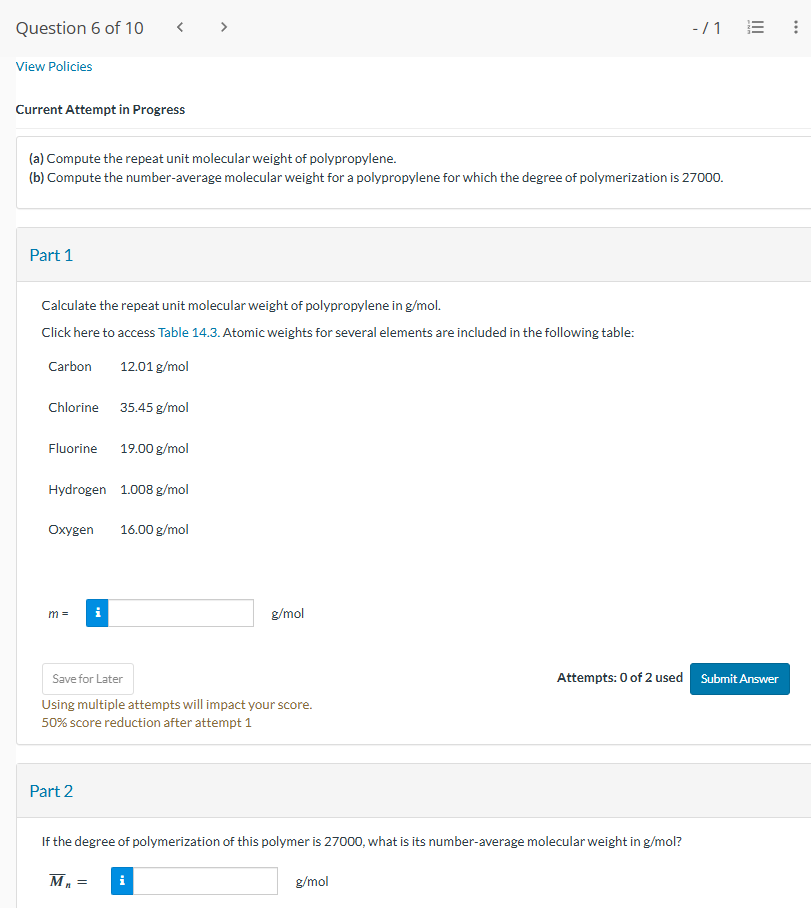Click the info icon next to the Mn field
The image size is (811, 908).
coord(121,881)
